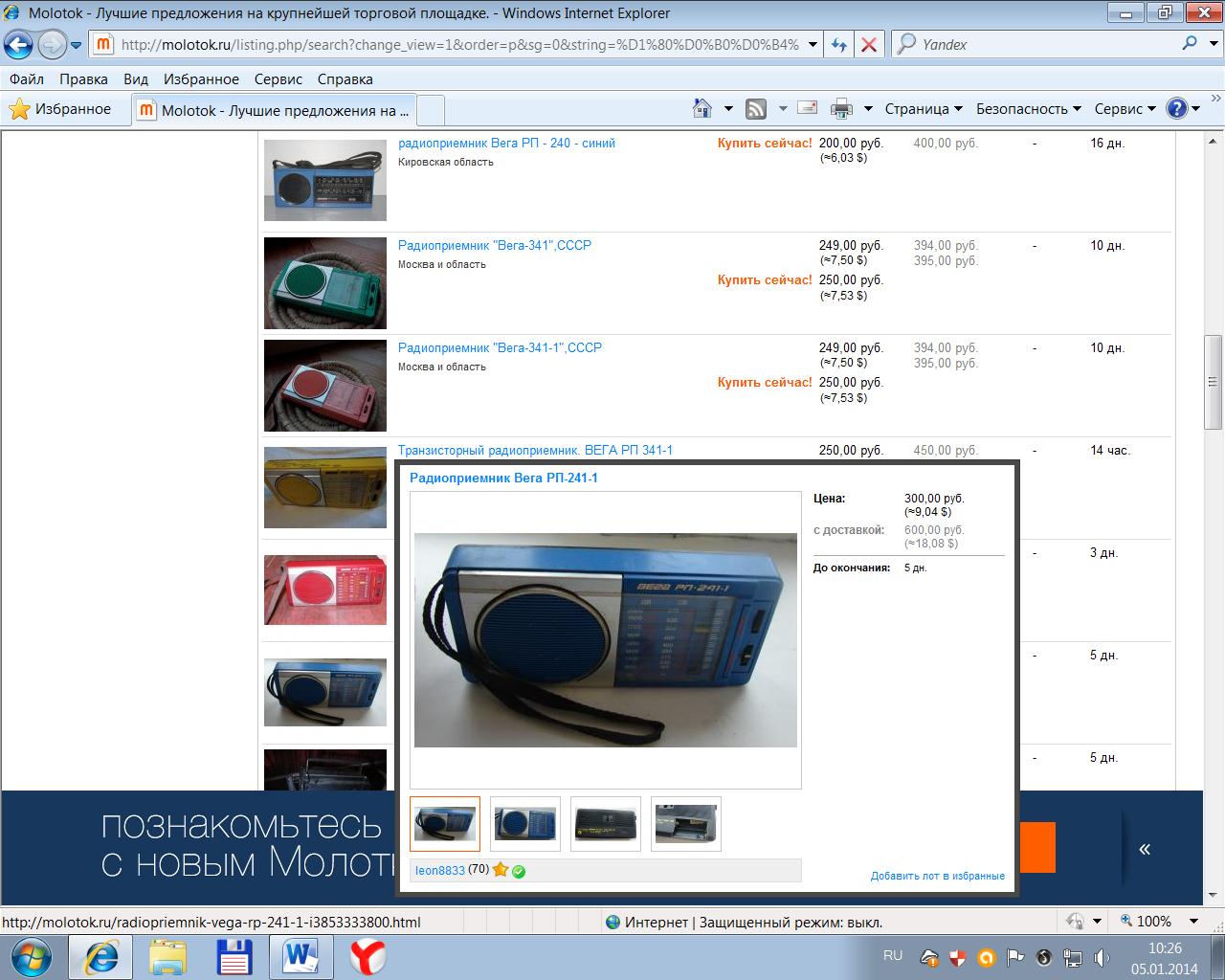Open listing радиоприемник Вега РП - 240 - синий
This screenshot has height=980, width=1225.
[506, 143]
